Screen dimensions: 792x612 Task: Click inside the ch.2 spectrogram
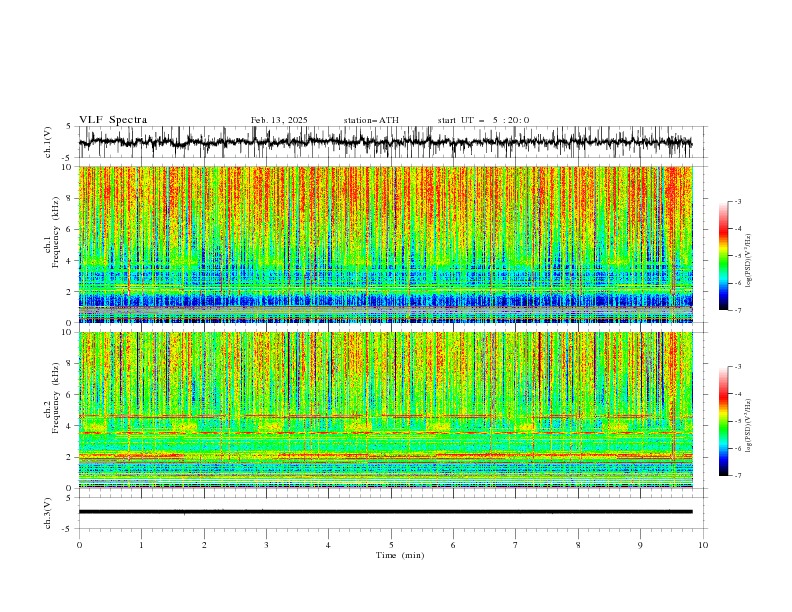coord(385,410)
